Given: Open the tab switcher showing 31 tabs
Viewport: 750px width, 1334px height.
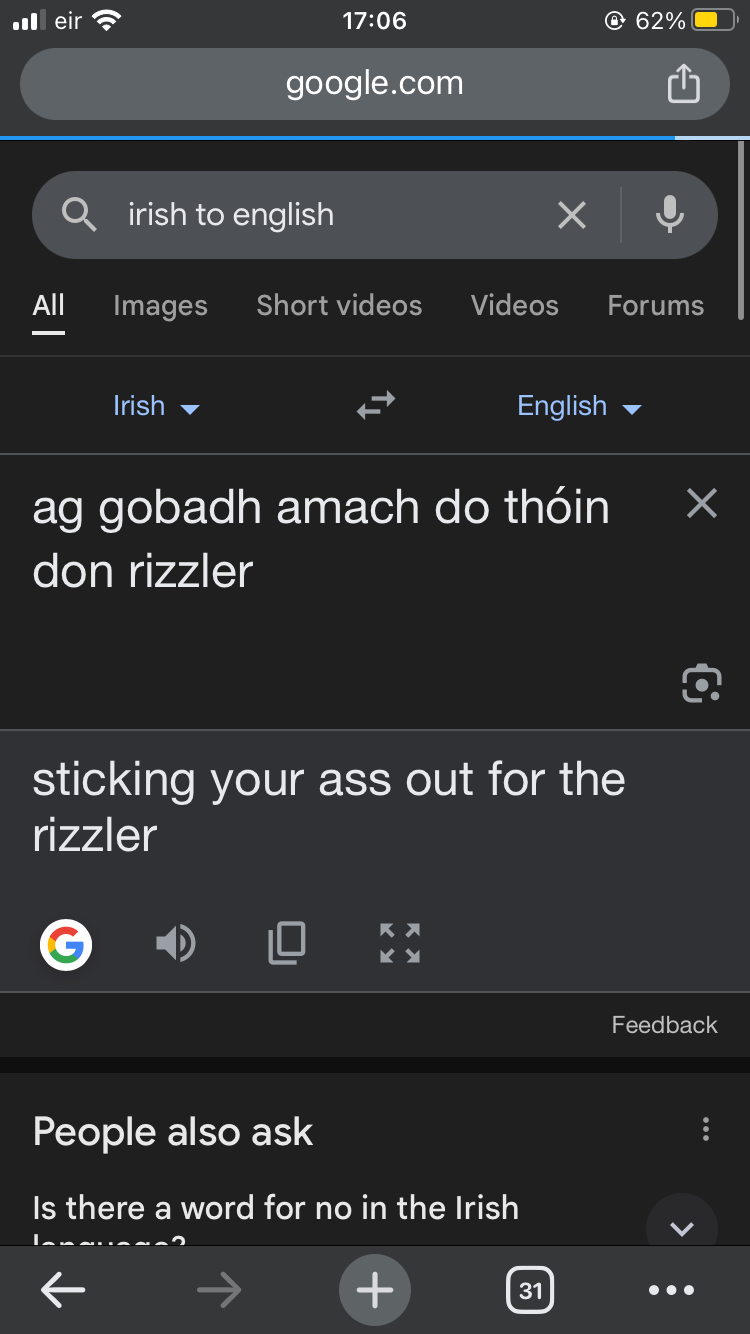Looking at the screenshot, I should (530, 1291).
